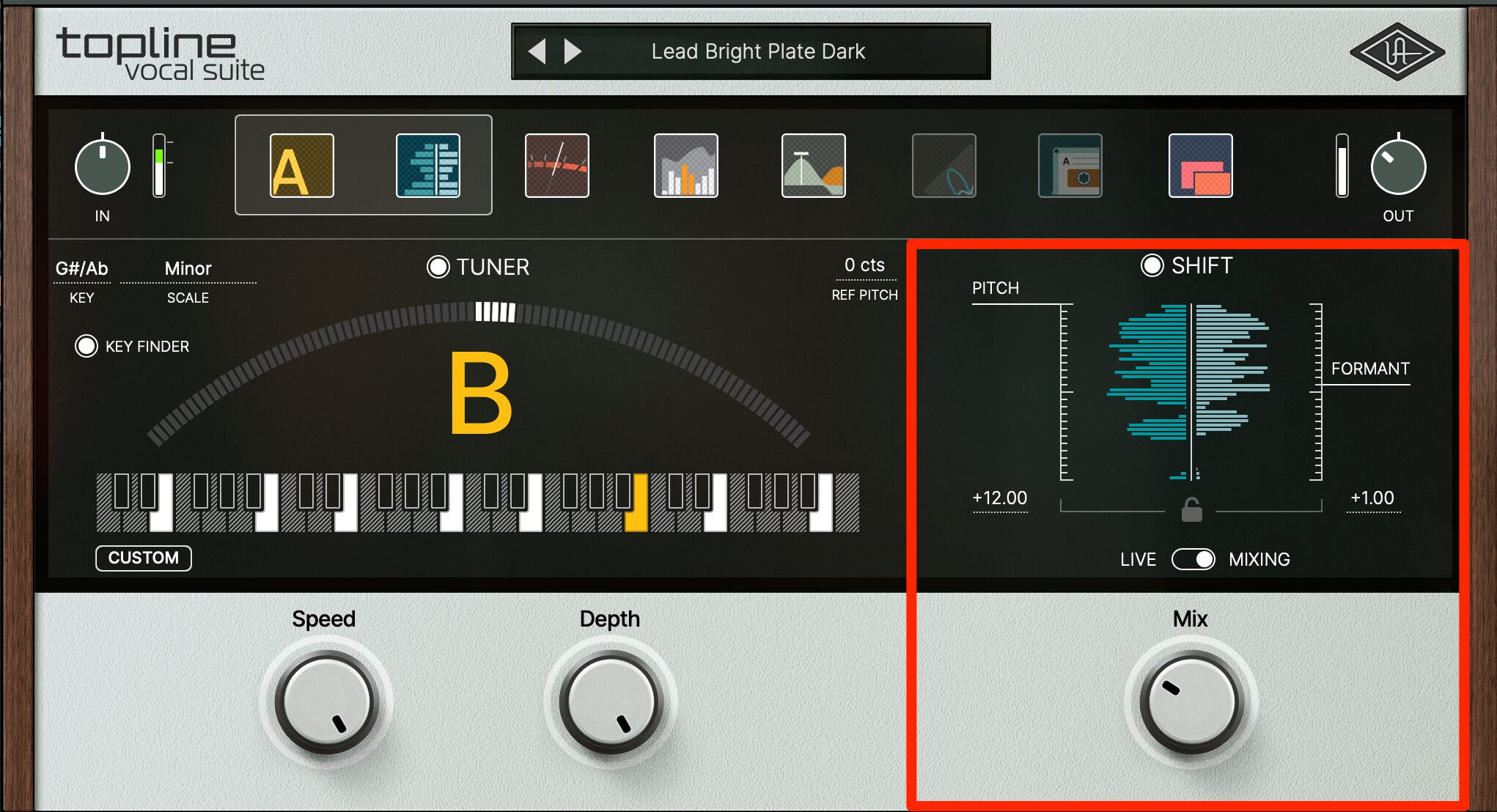Click the output level meter
This screenshot has width=1497, height=812.
pyautogui.click(x=1342, y=166)
